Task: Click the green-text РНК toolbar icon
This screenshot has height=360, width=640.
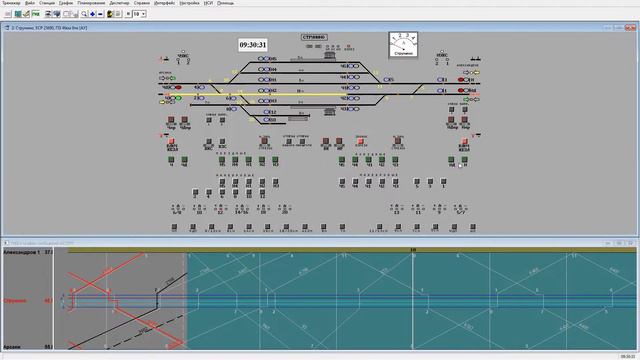Action: coord(36,14)
